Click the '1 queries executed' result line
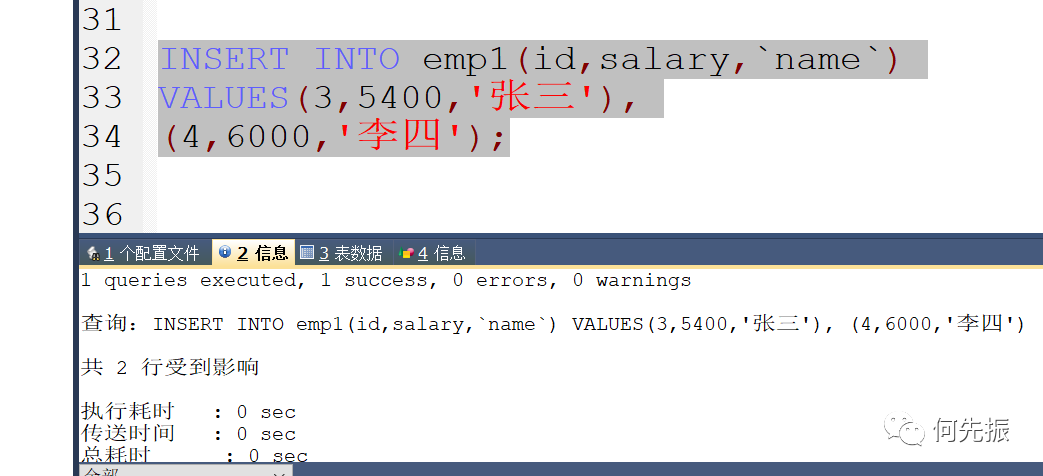The width and height of the screenshot is (1043, 476). (386, 281)
